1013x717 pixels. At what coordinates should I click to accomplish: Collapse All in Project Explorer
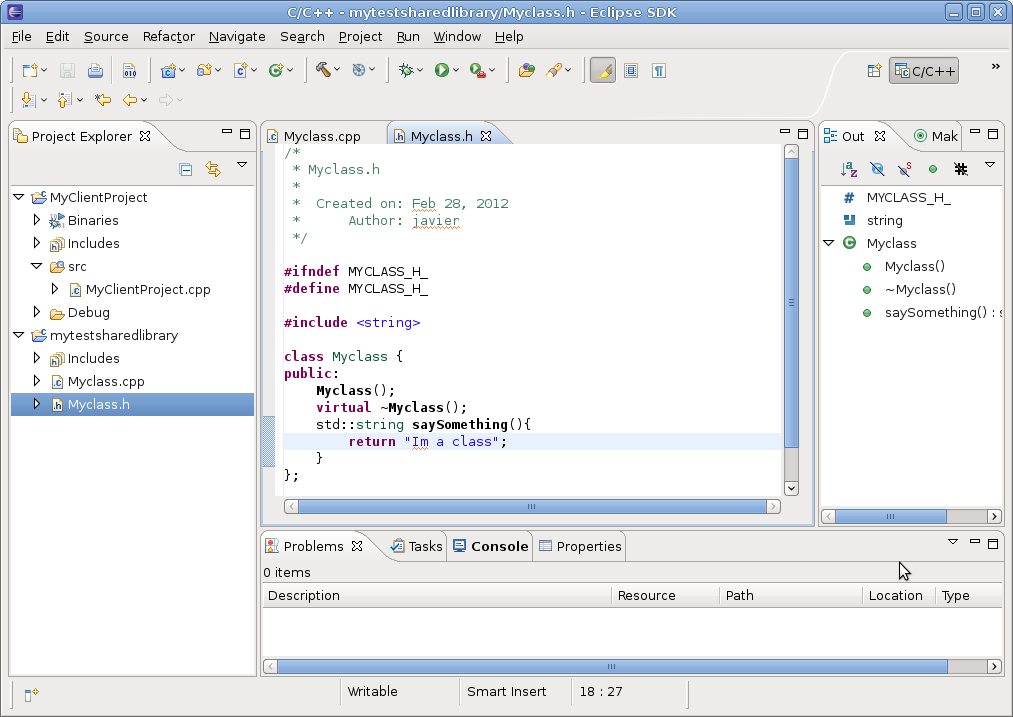coord(185,170)
